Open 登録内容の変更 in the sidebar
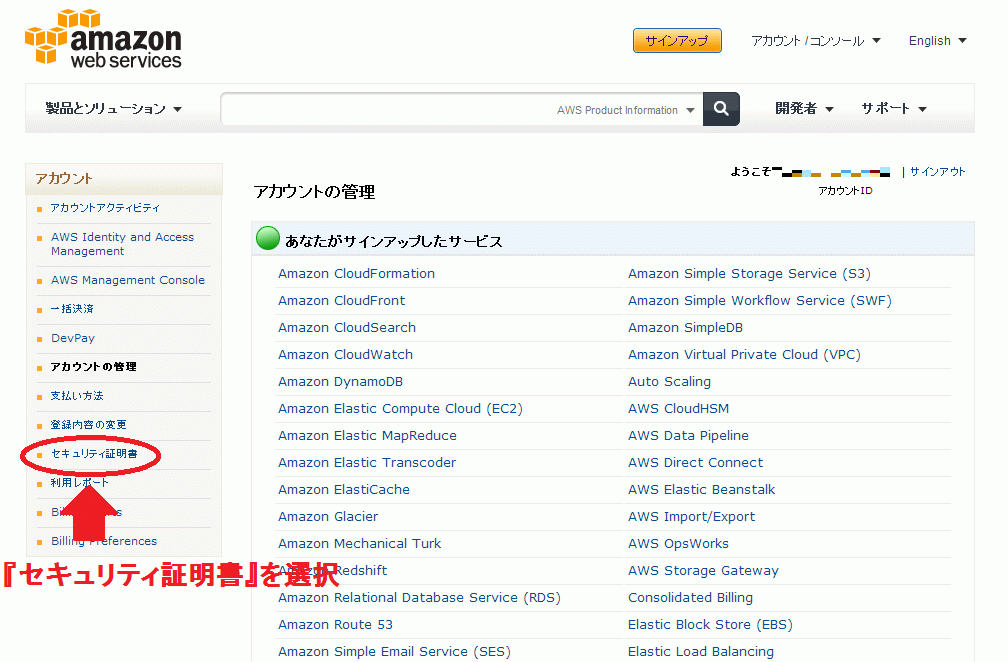1008x662 pixels. click(x=89, y=424)
